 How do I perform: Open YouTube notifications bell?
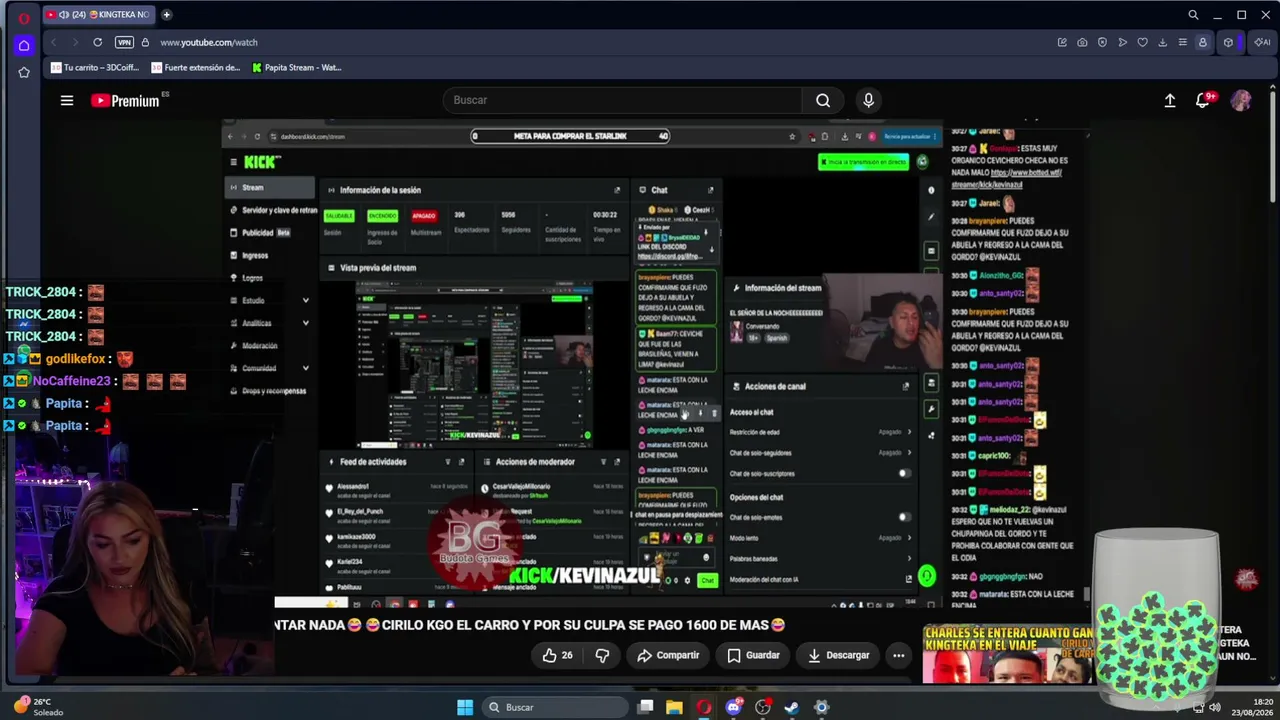[x=1204, y=100]
